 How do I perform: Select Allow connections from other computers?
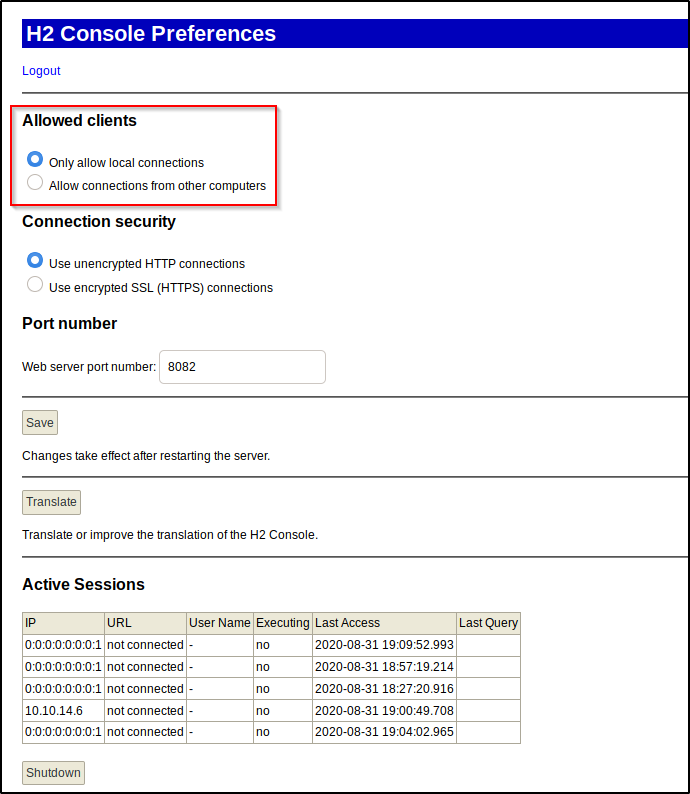(35, 182)
